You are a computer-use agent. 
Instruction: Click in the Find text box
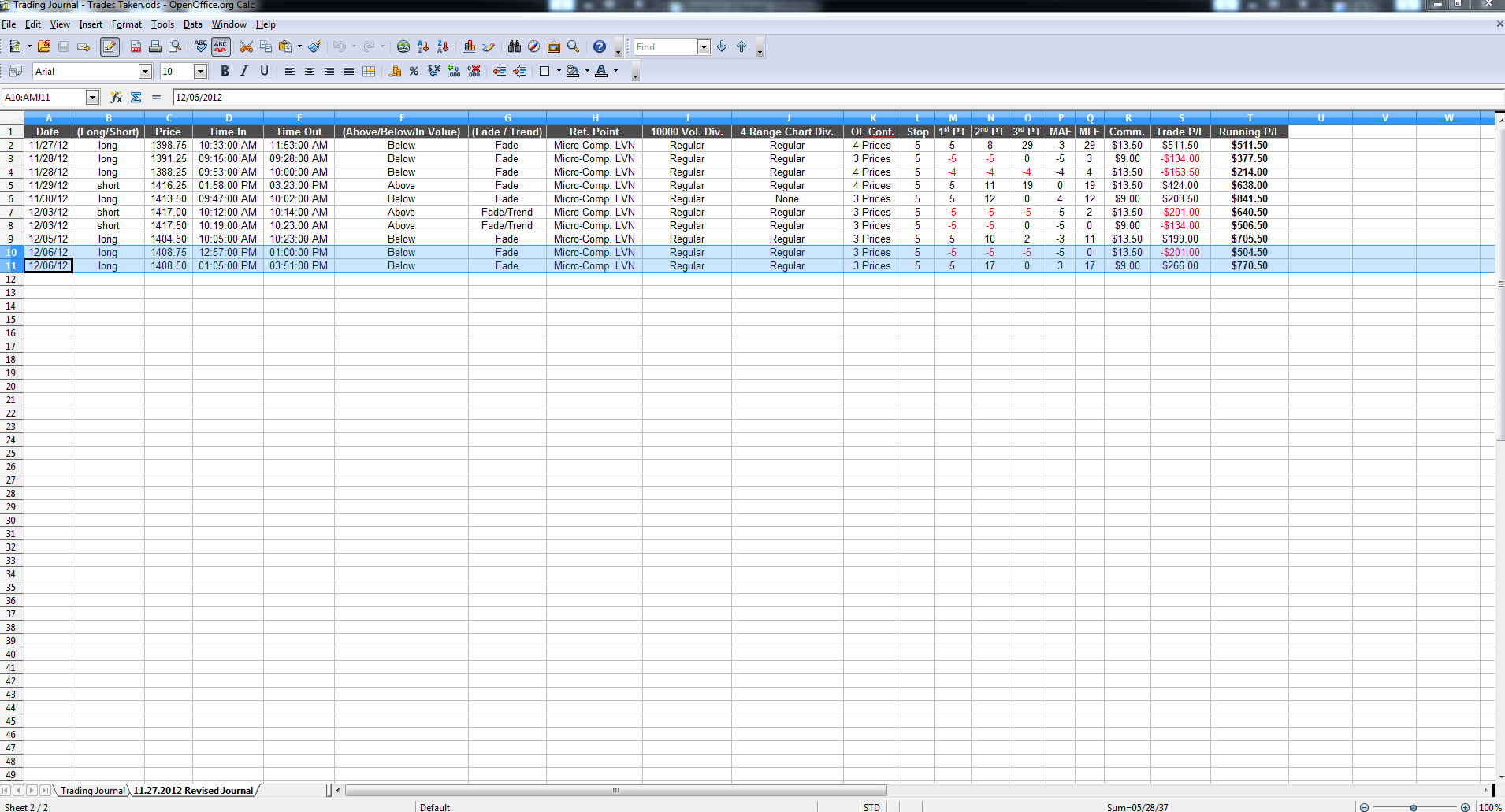tap(666, 47)
